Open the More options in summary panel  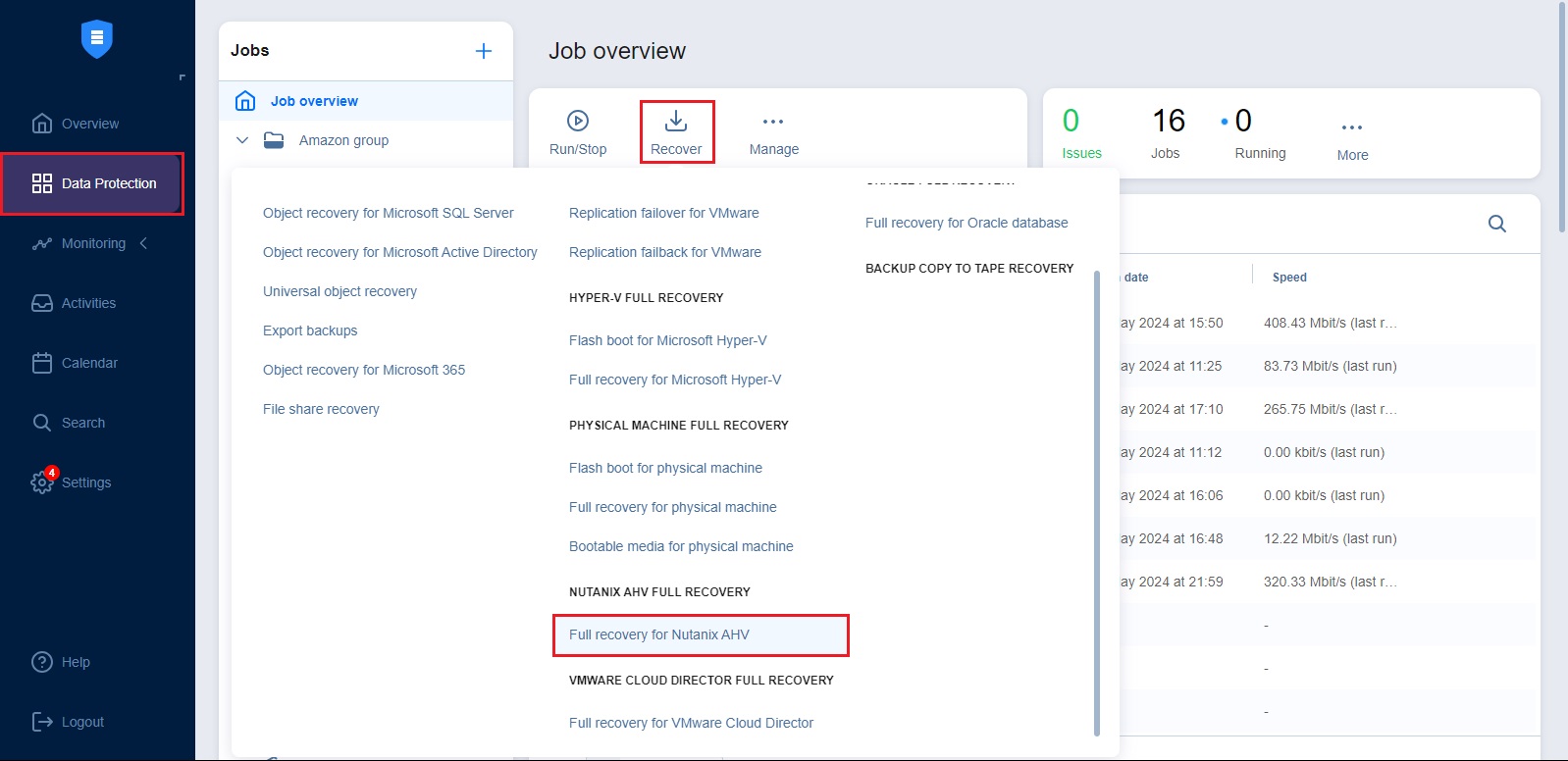tap(1351, 128)
